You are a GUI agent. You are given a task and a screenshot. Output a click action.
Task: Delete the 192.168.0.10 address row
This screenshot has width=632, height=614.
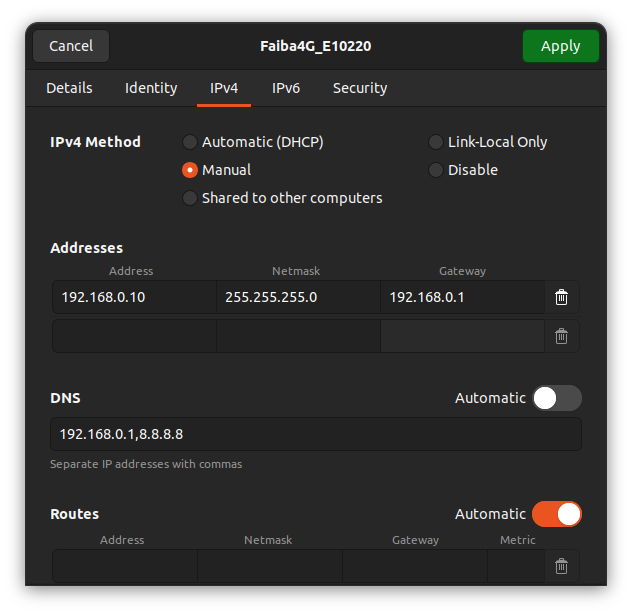(561, 297)
